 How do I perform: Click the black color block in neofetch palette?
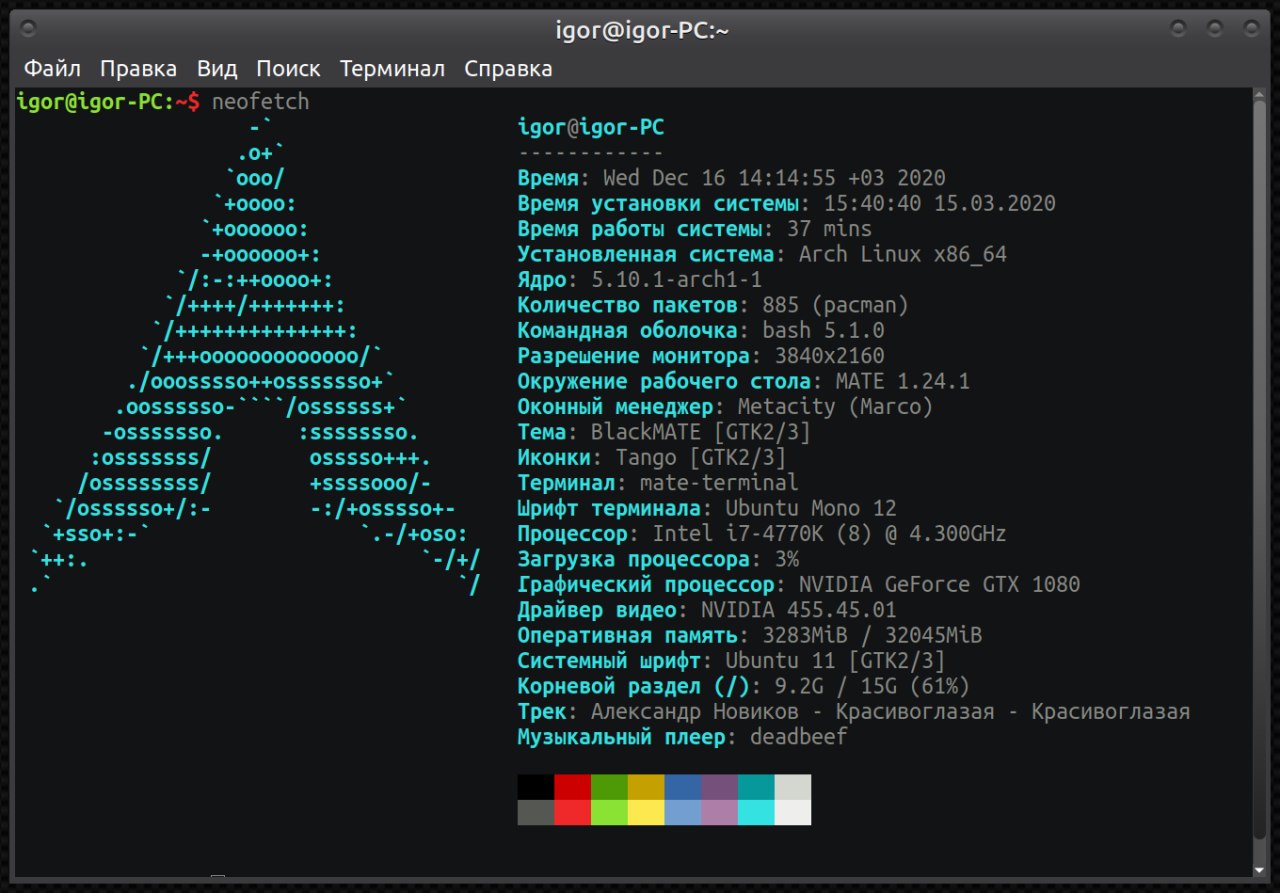pos(536,787)
